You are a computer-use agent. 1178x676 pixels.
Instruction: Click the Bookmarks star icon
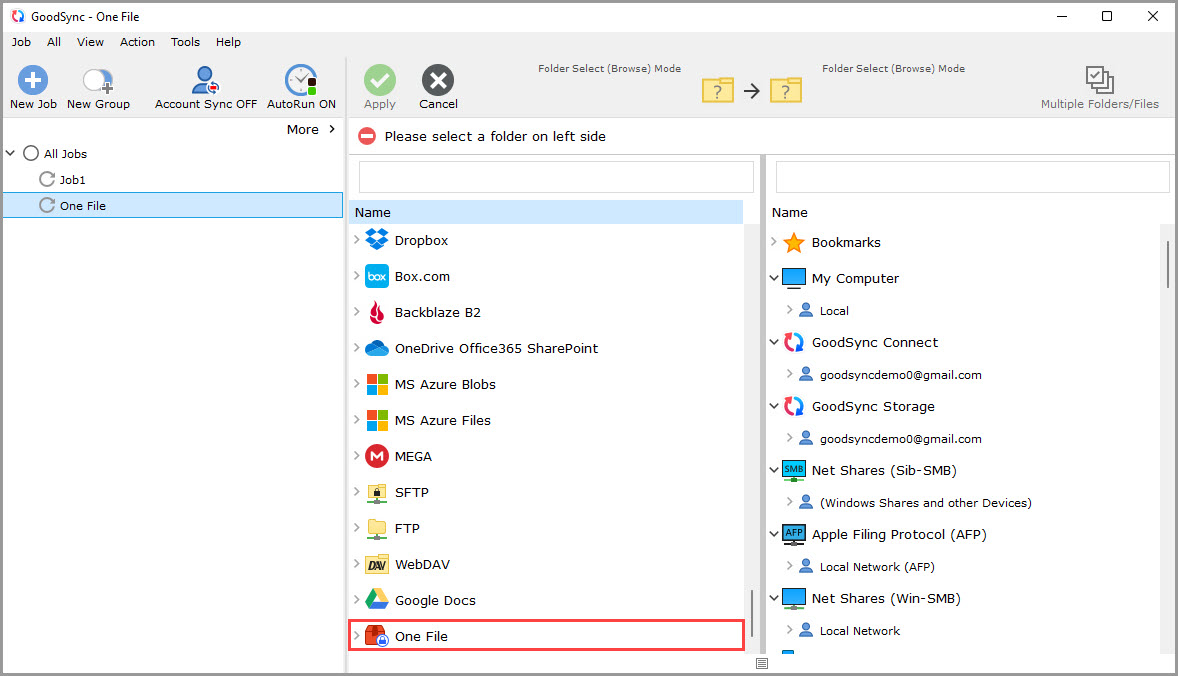(x=793, y=243)
